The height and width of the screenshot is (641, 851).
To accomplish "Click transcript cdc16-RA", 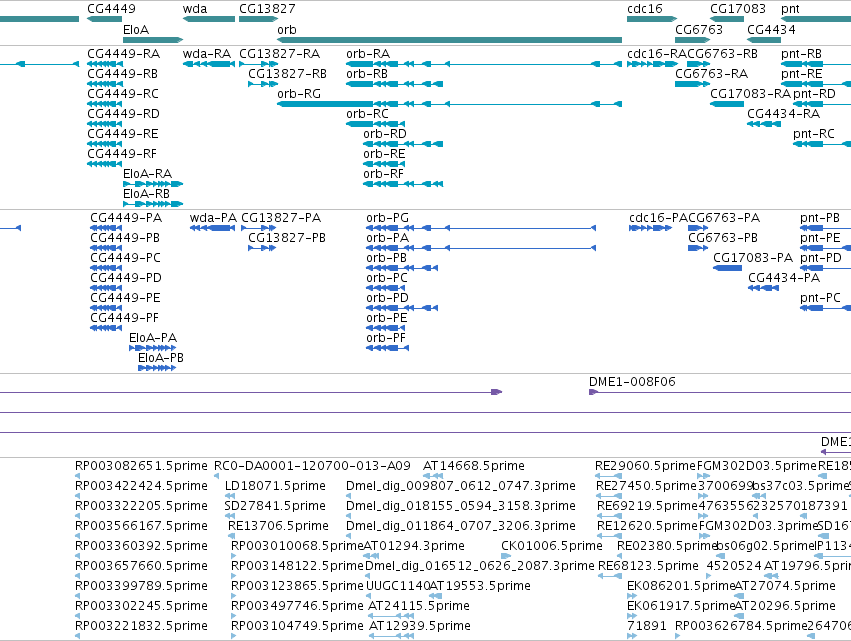I will [652, 64].
